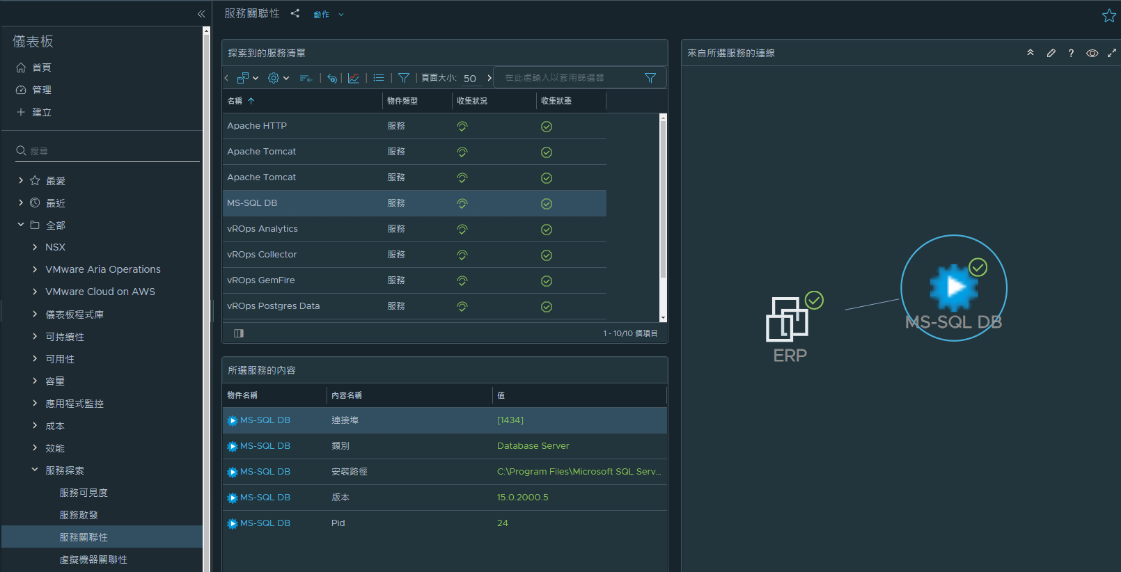Open the MS-SQL DB link in the 連接埠 row
The width and height of the screenshot is (1121, 572).
tap(265, 420)
